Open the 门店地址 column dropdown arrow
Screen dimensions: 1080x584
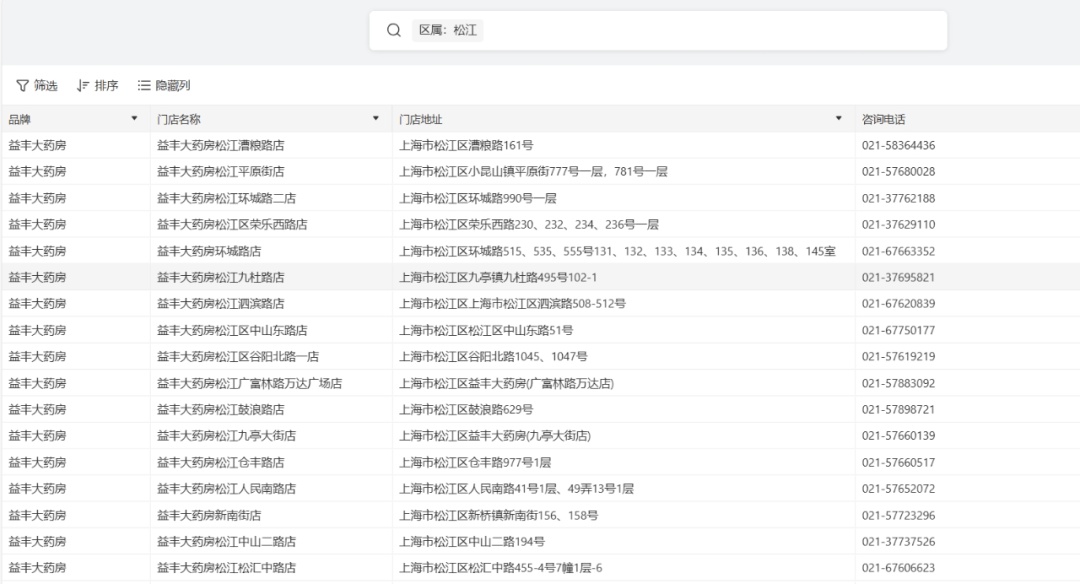pos(838,119)
